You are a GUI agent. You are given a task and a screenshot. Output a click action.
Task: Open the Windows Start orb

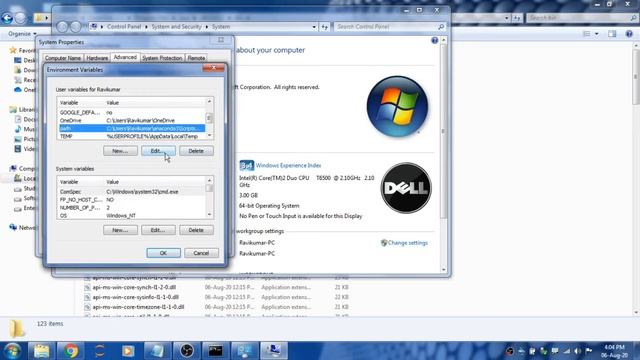pyautogui.click(x=13, y=351)
